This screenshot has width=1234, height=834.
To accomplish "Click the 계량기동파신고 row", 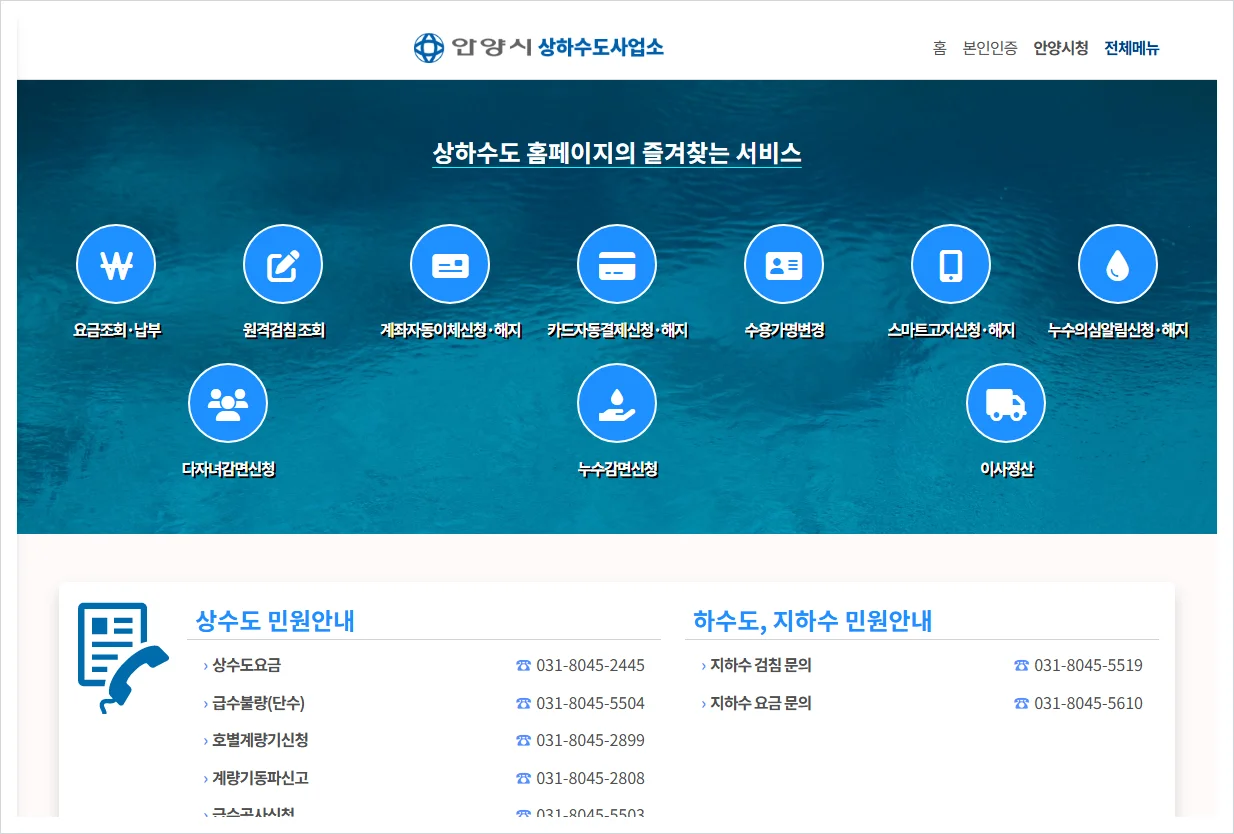I will point(424,778).
